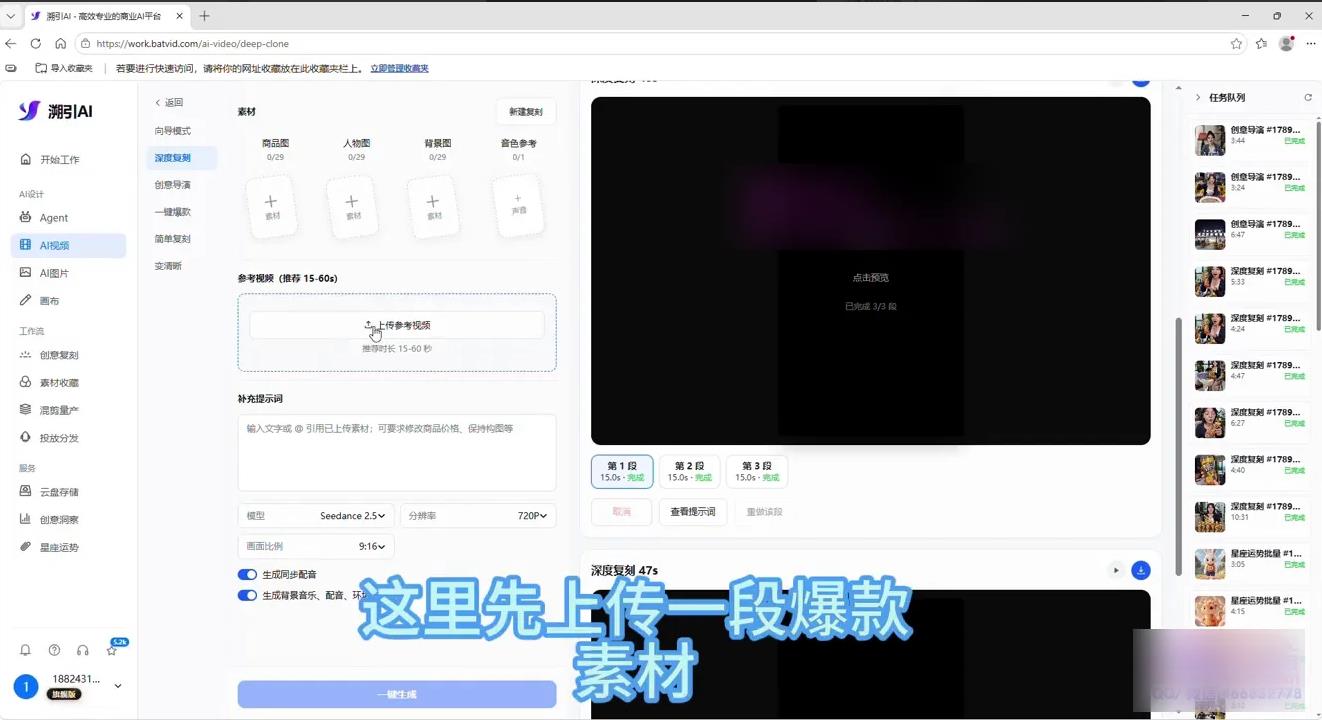1322x720 pixels.
Task: Open the 星座运势批量 3:05 task thumbnail
Action: click(1210, 564)
